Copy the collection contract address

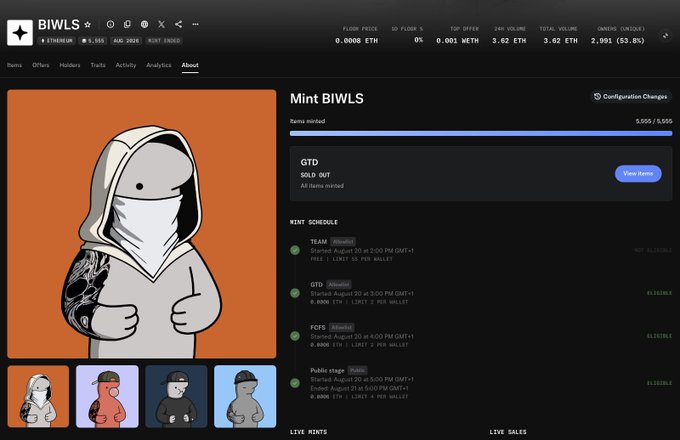[127, 24]
